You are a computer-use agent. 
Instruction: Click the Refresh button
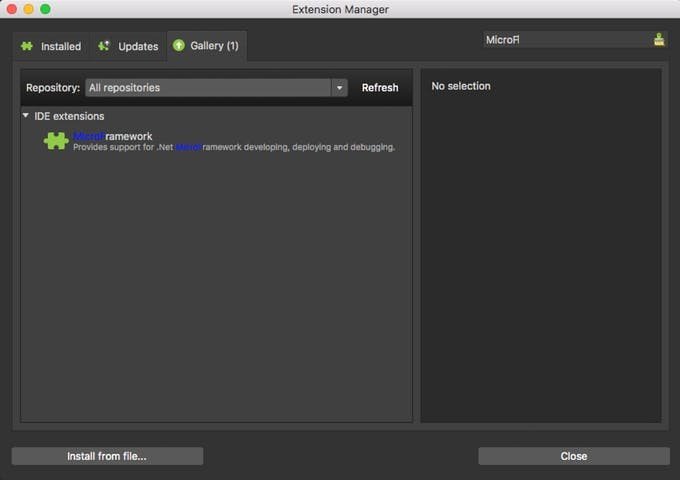click(x=380, y=88)
